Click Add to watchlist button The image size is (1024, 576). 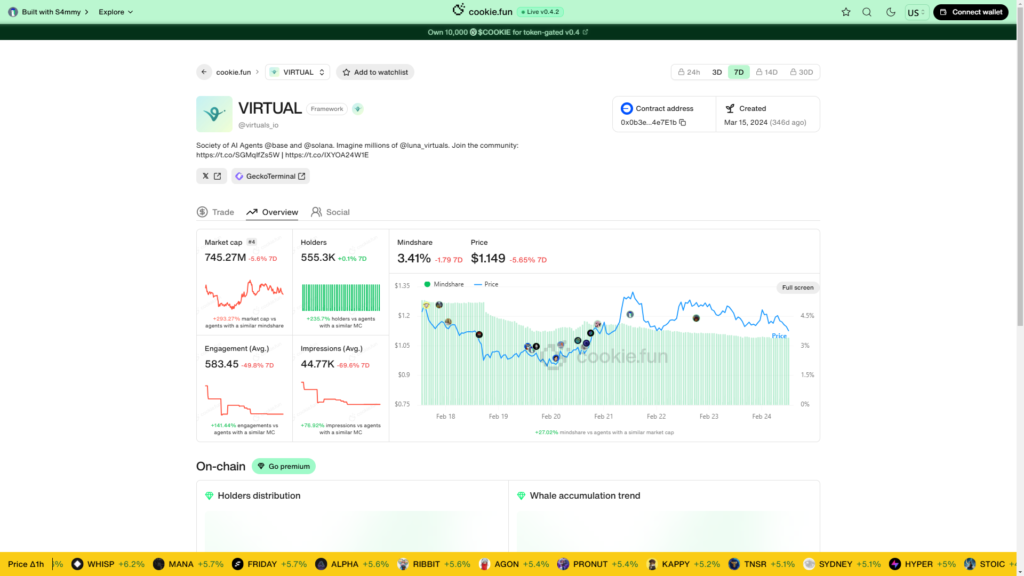click(x=375, y=72)
